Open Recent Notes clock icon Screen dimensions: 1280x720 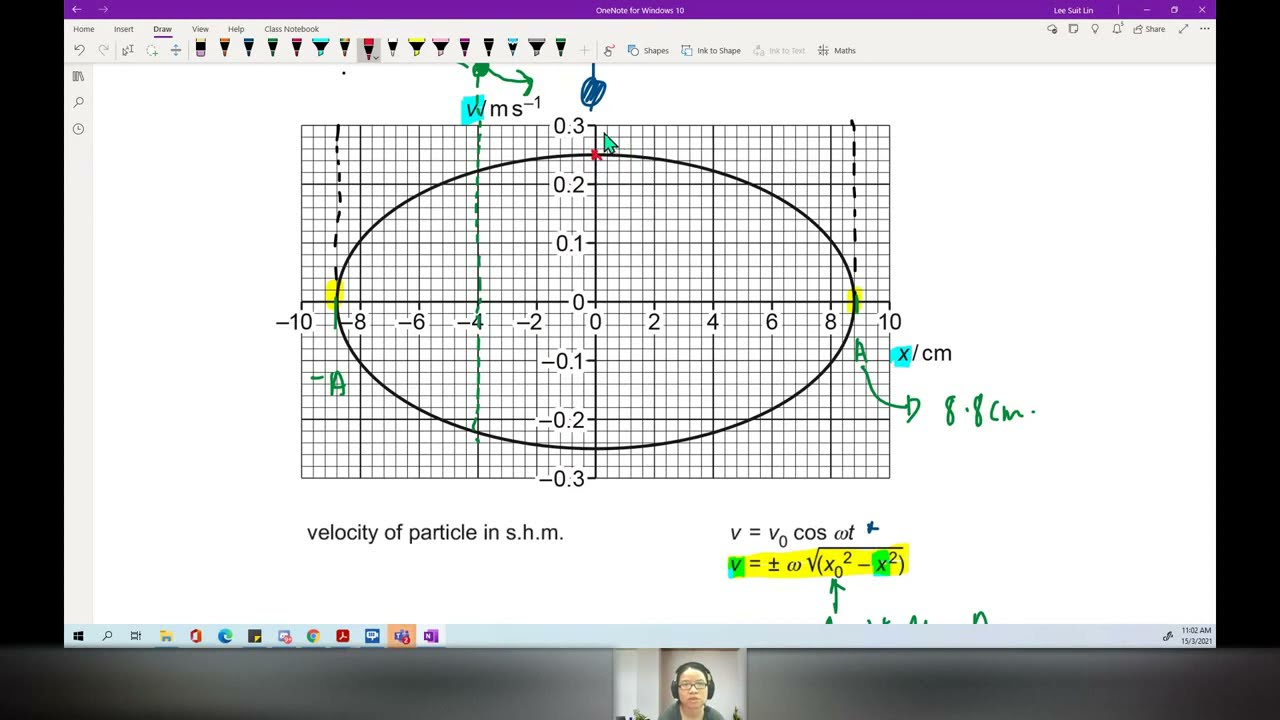tap(78, 128)
